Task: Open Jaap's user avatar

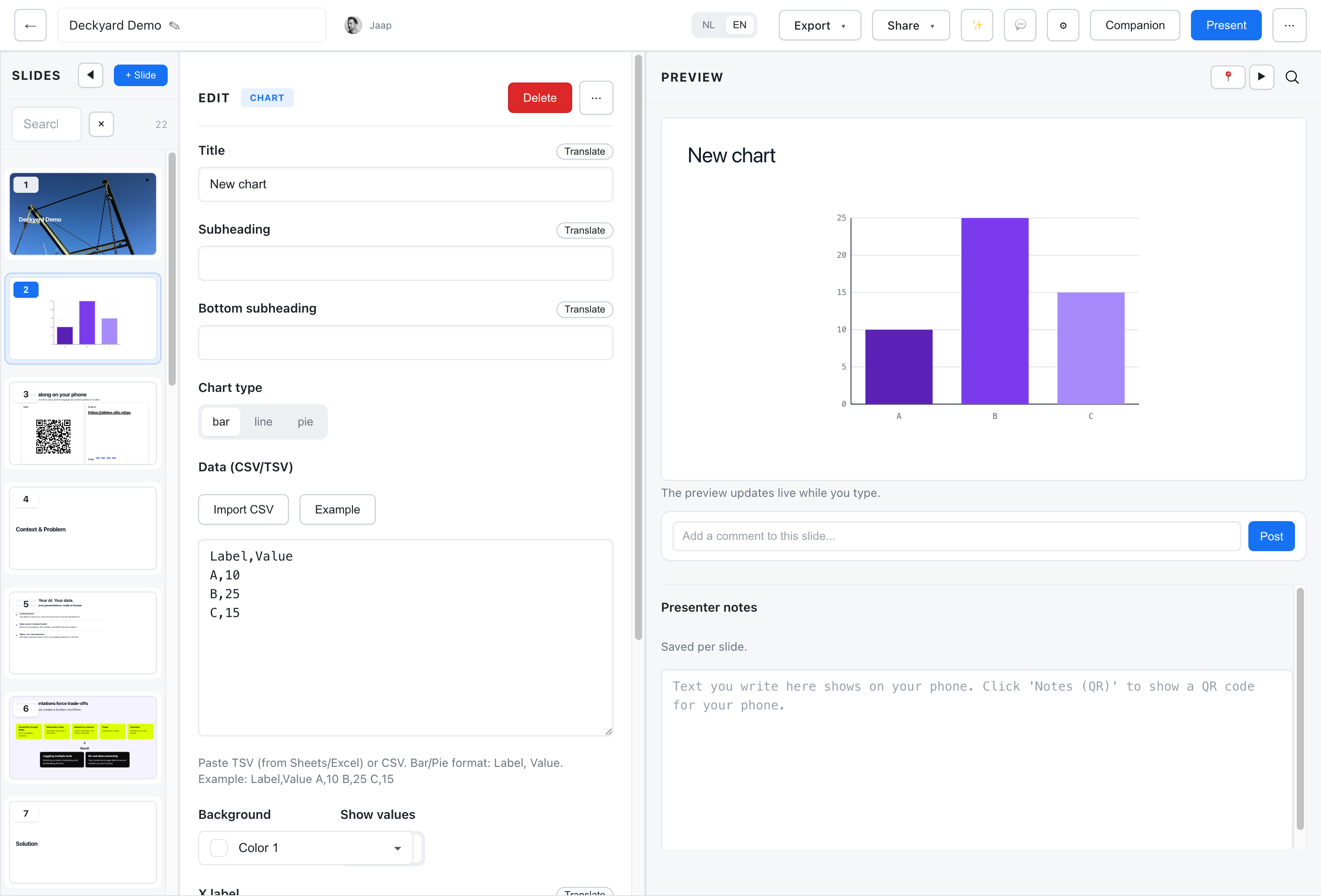Action: 353,25
